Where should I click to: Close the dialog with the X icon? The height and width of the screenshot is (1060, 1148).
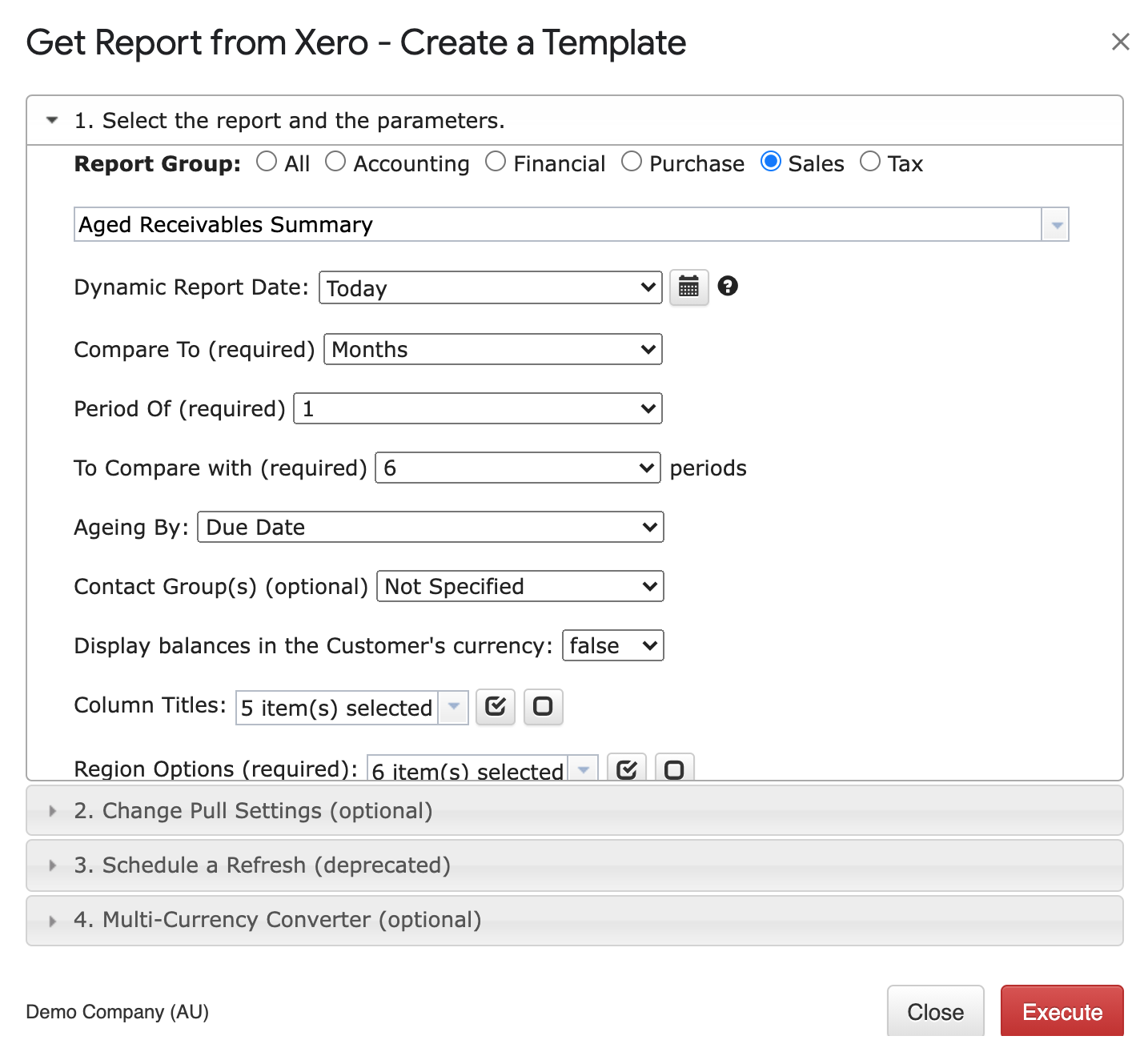1120,42
